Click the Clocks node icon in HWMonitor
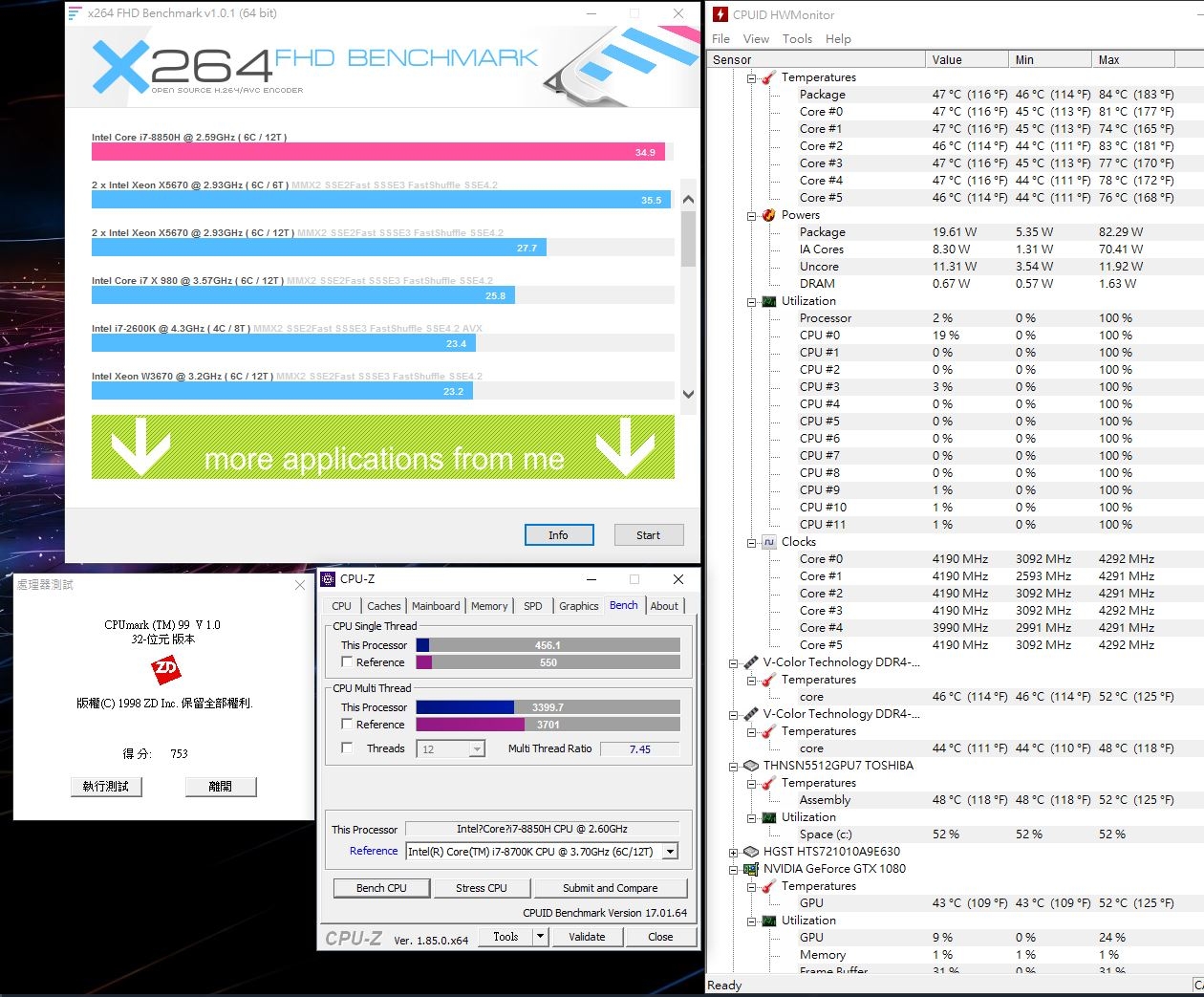Screen dimensions: 1204x997 768,542
